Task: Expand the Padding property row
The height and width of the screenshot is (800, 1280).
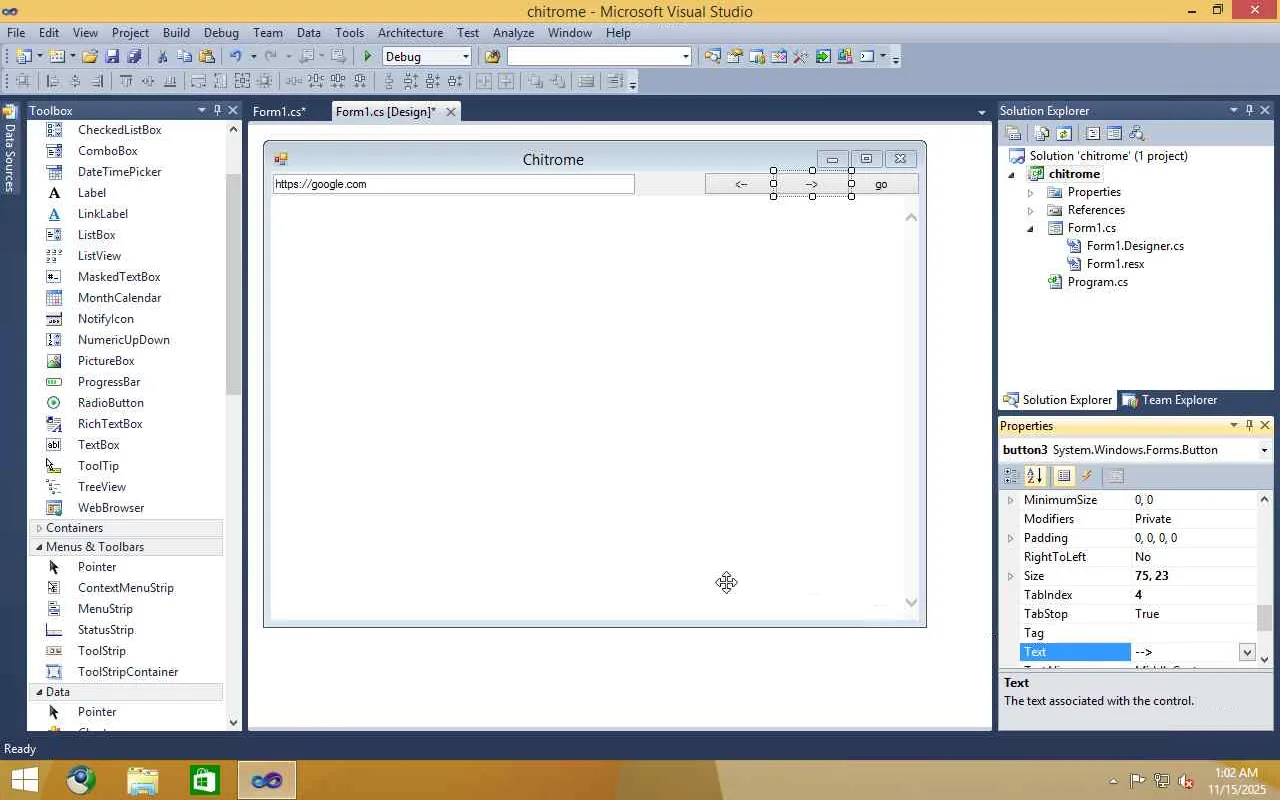Action: point(1010,538)
